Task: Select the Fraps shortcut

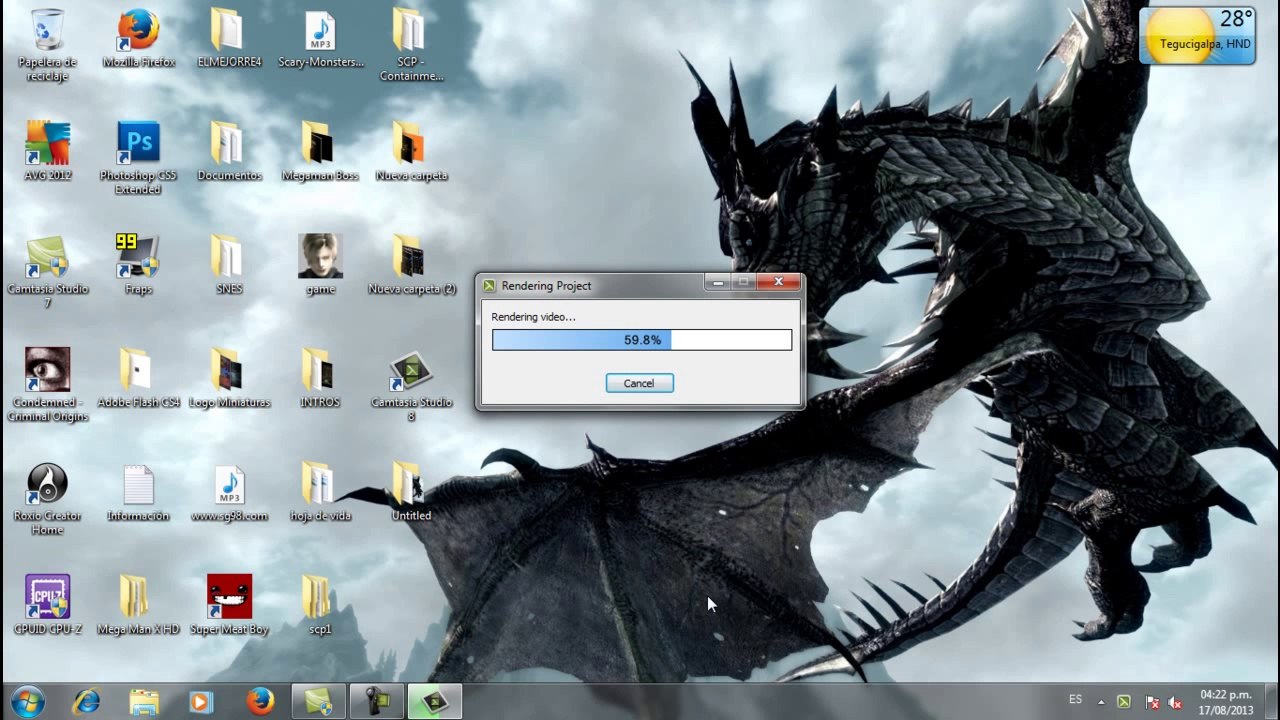Action: pos(138,265)
